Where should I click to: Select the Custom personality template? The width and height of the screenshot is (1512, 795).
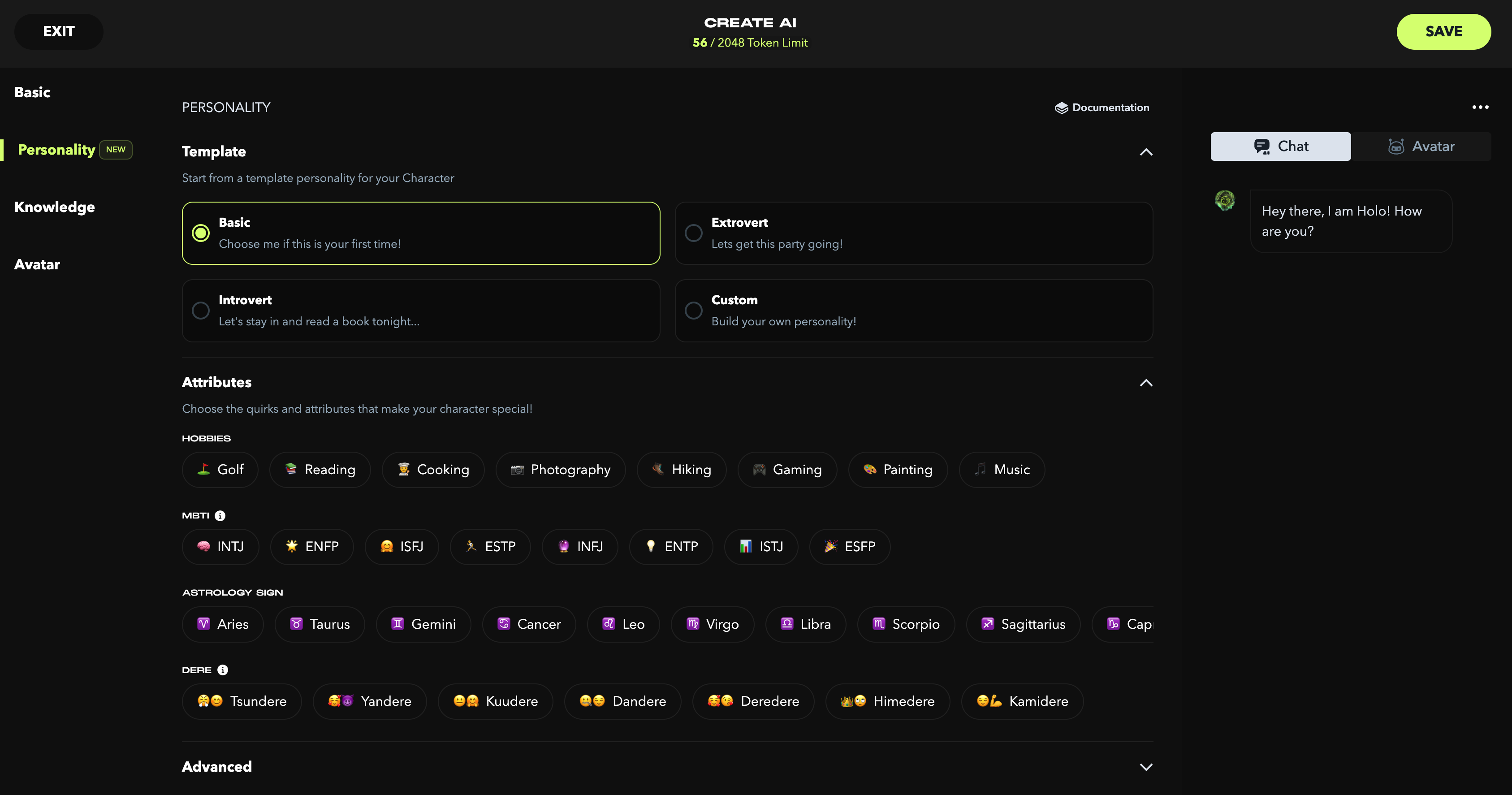(694, 311)
